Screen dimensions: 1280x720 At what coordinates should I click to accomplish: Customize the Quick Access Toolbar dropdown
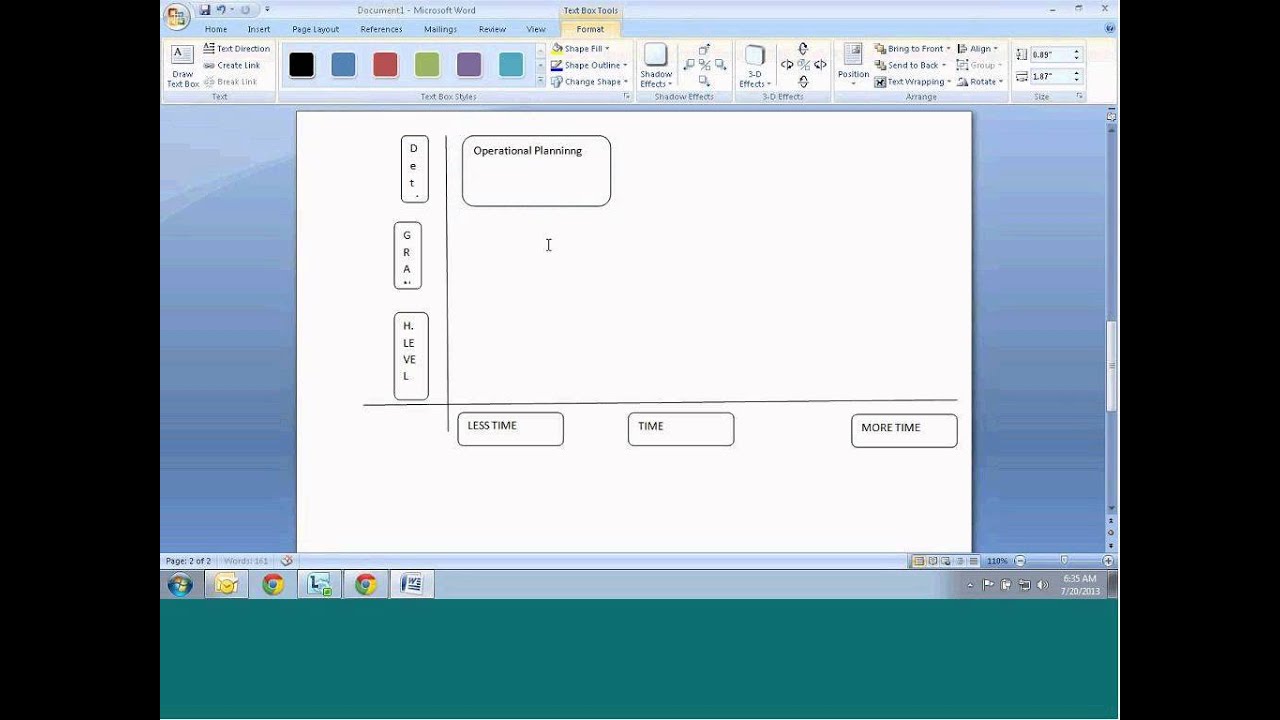tap(268, 10)
